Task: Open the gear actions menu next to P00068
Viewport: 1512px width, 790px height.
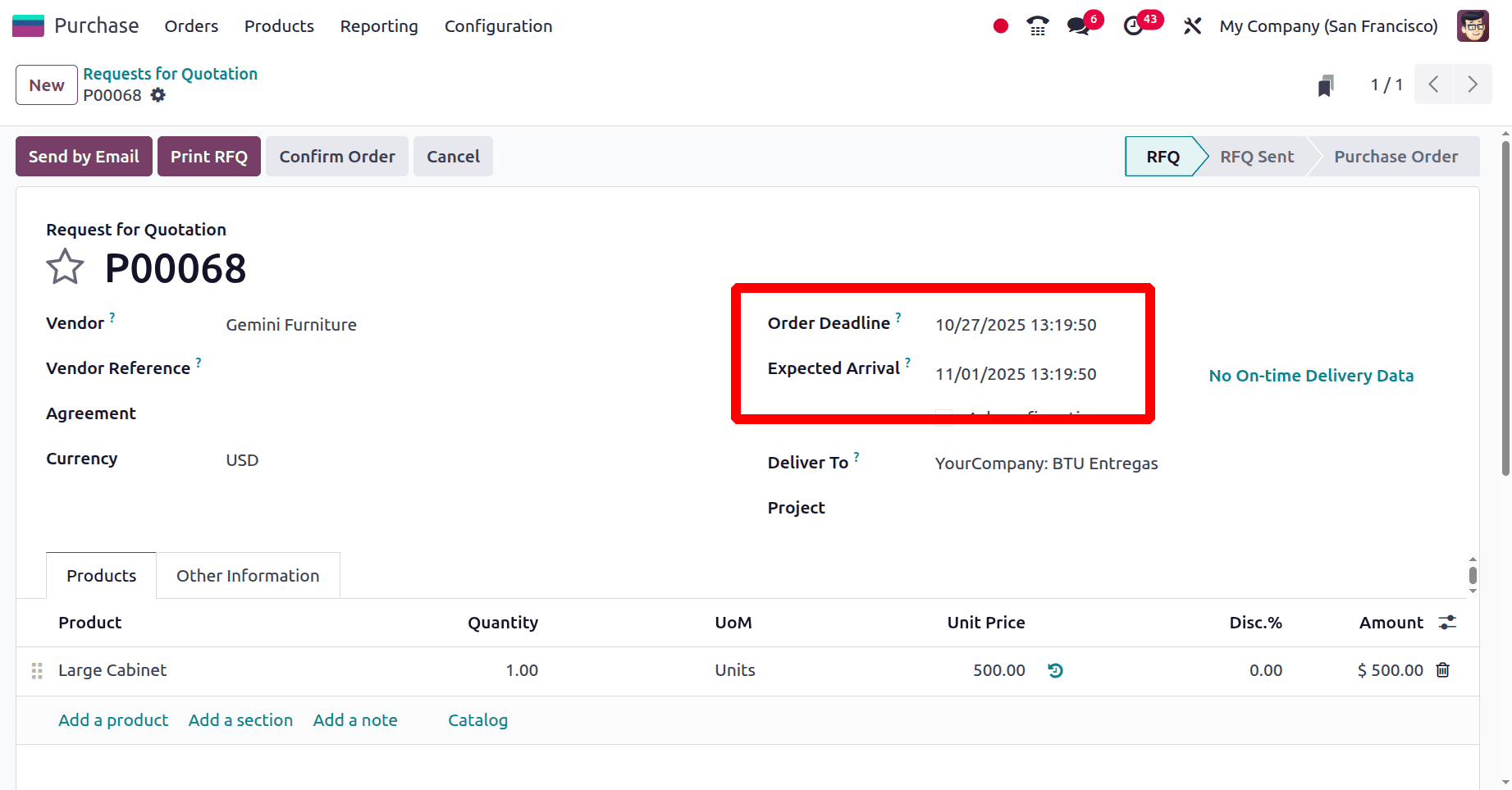Action: pyautogui.click(x=158, y=95)
